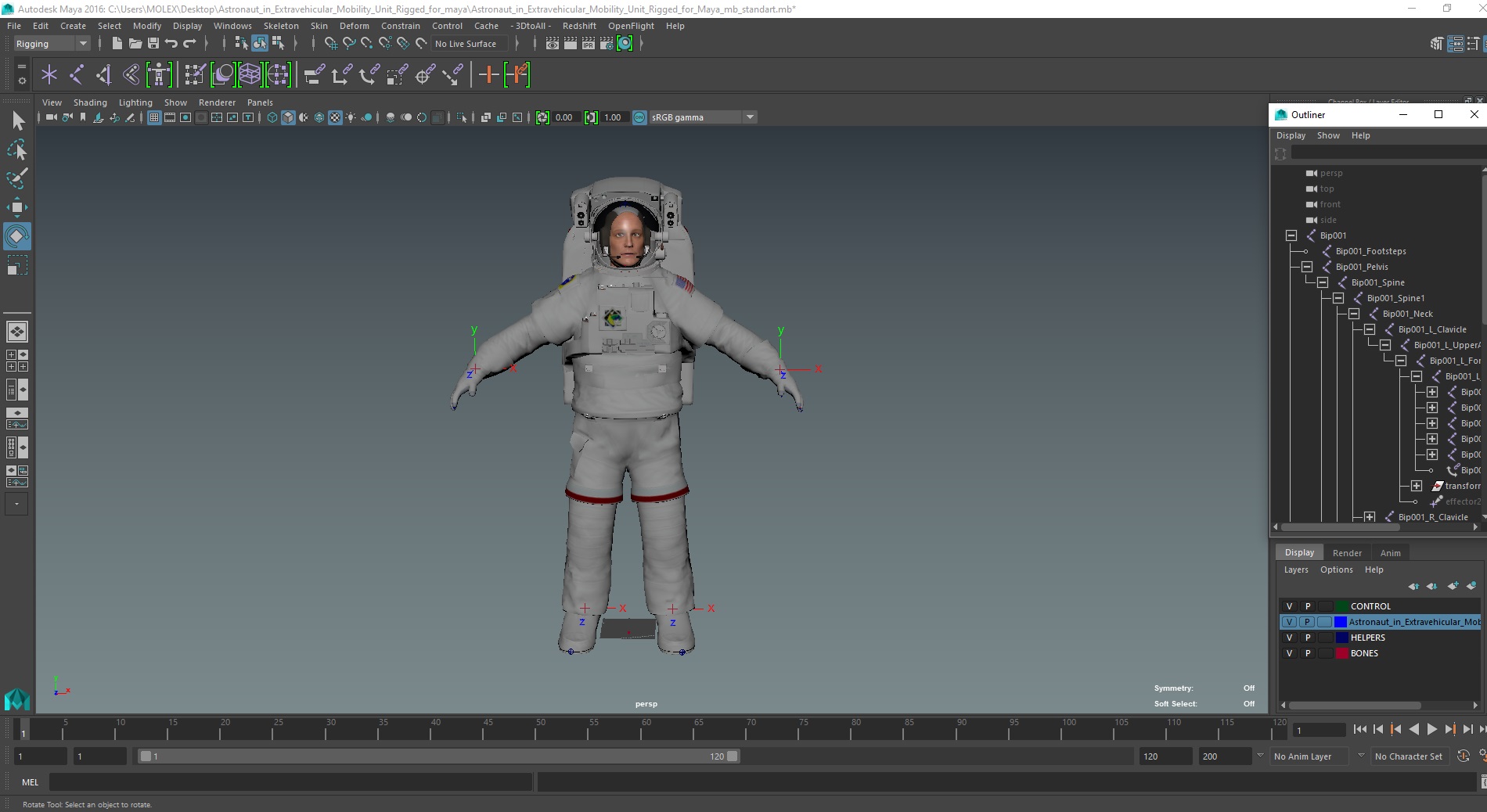Open the No Character Set dropdown

tap(1409, 756)
